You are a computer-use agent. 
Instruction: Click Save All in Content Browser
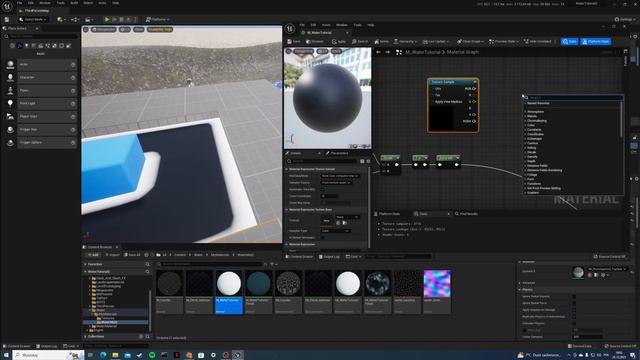tap(132, 255)
